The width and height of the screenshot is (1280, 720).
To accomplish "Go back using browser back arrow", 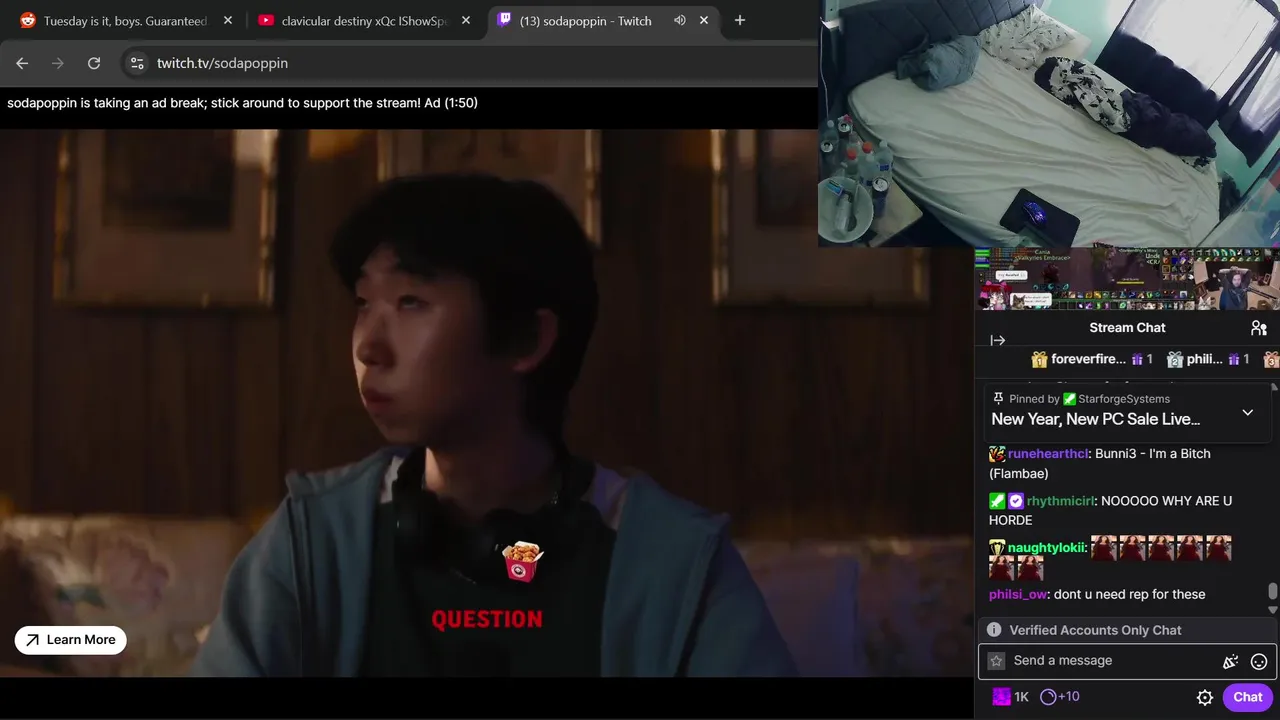I will pos(22,63).
